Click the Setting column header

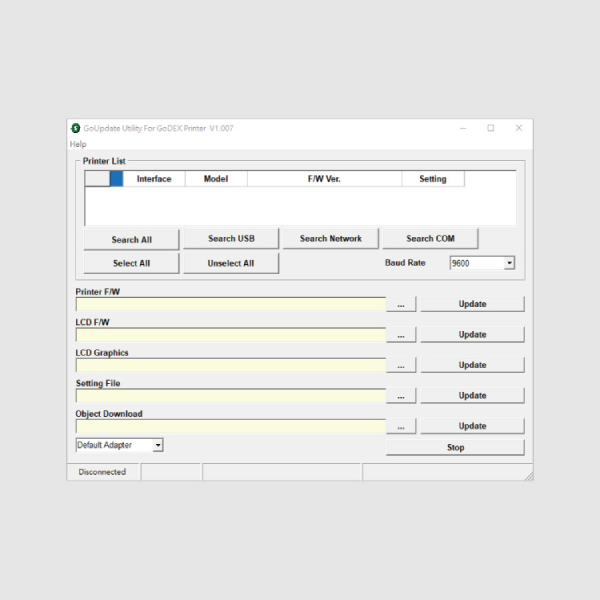coord(433,179)
